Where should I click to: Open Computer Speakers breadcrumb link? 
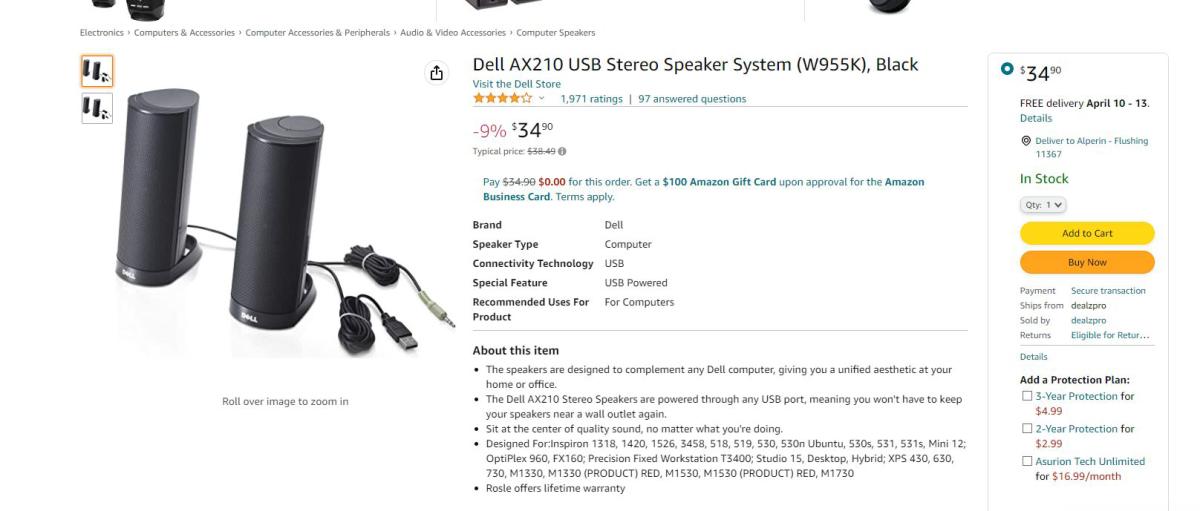tap(555, 33)
